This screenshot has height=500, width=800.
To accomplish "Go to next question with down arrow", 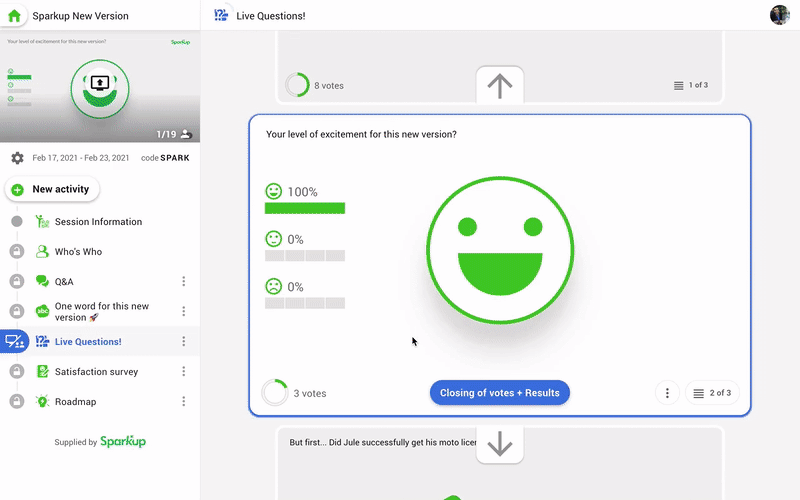I will point(500,444).
